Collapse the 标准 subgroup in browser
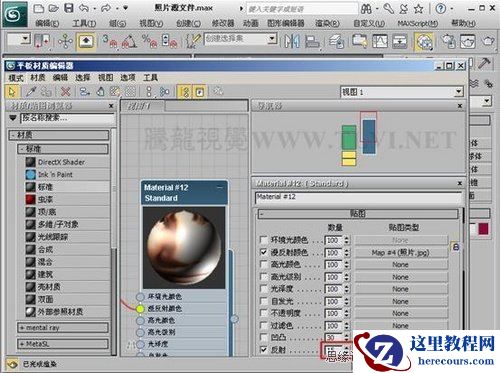 [63, 149]
